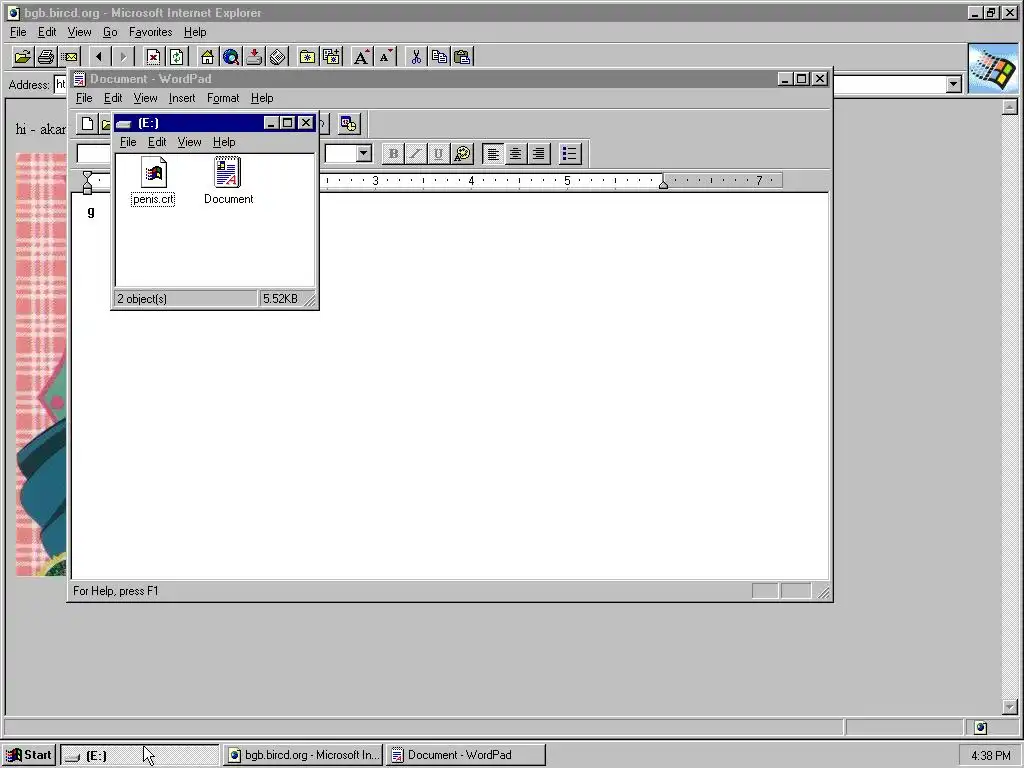Click the grayed Forward arrow in Internet Explorer
This screenshot has height=768, width=1024.
coord(122,57)
